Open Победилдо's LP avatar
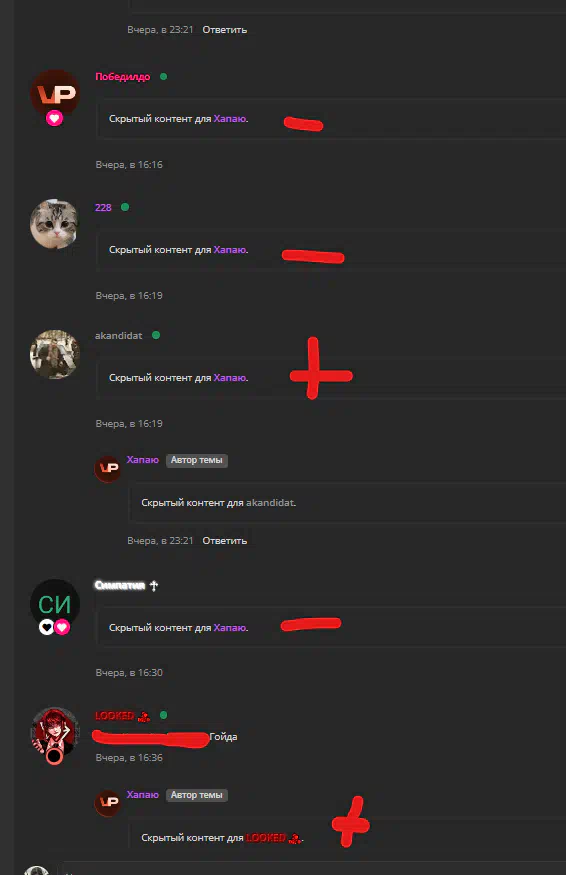This screenshot has height=875, width=566. coord(55,94)
